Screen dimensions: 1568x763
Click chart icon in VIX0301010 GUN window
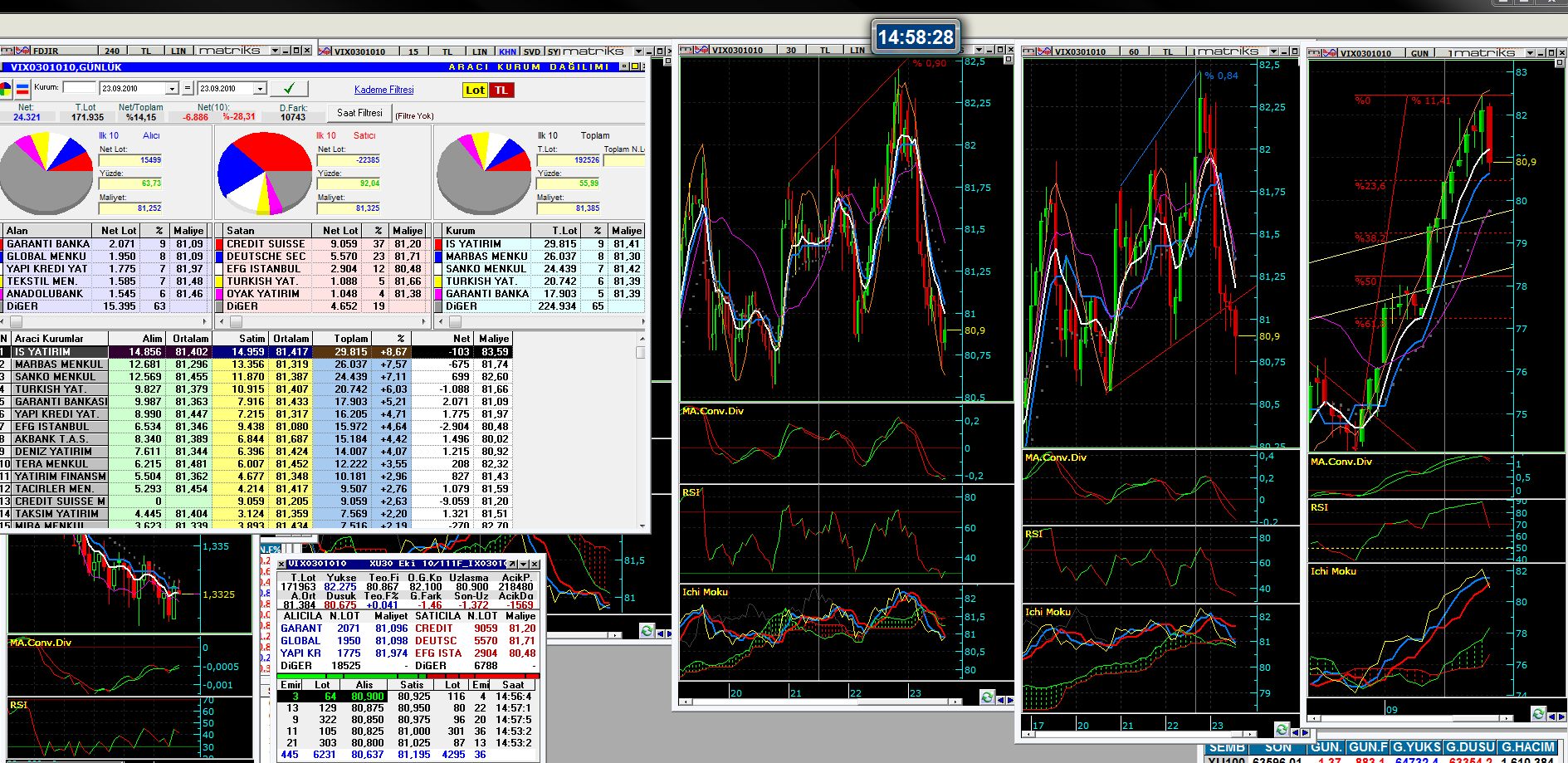tap(1330, 53)
